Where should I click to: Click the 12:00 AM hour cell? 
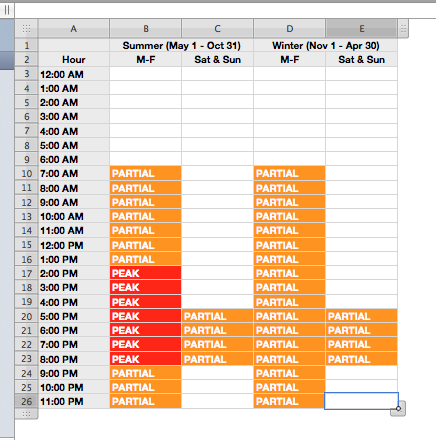pyautogui.click(x=74, y=74)
